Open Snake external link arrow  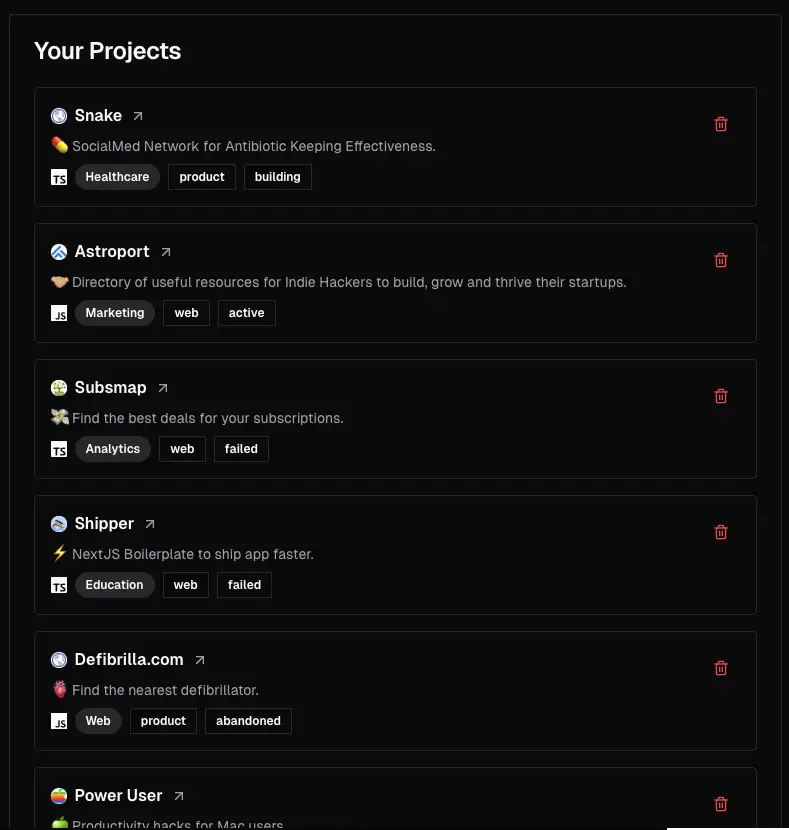click(x=138, y=116)
